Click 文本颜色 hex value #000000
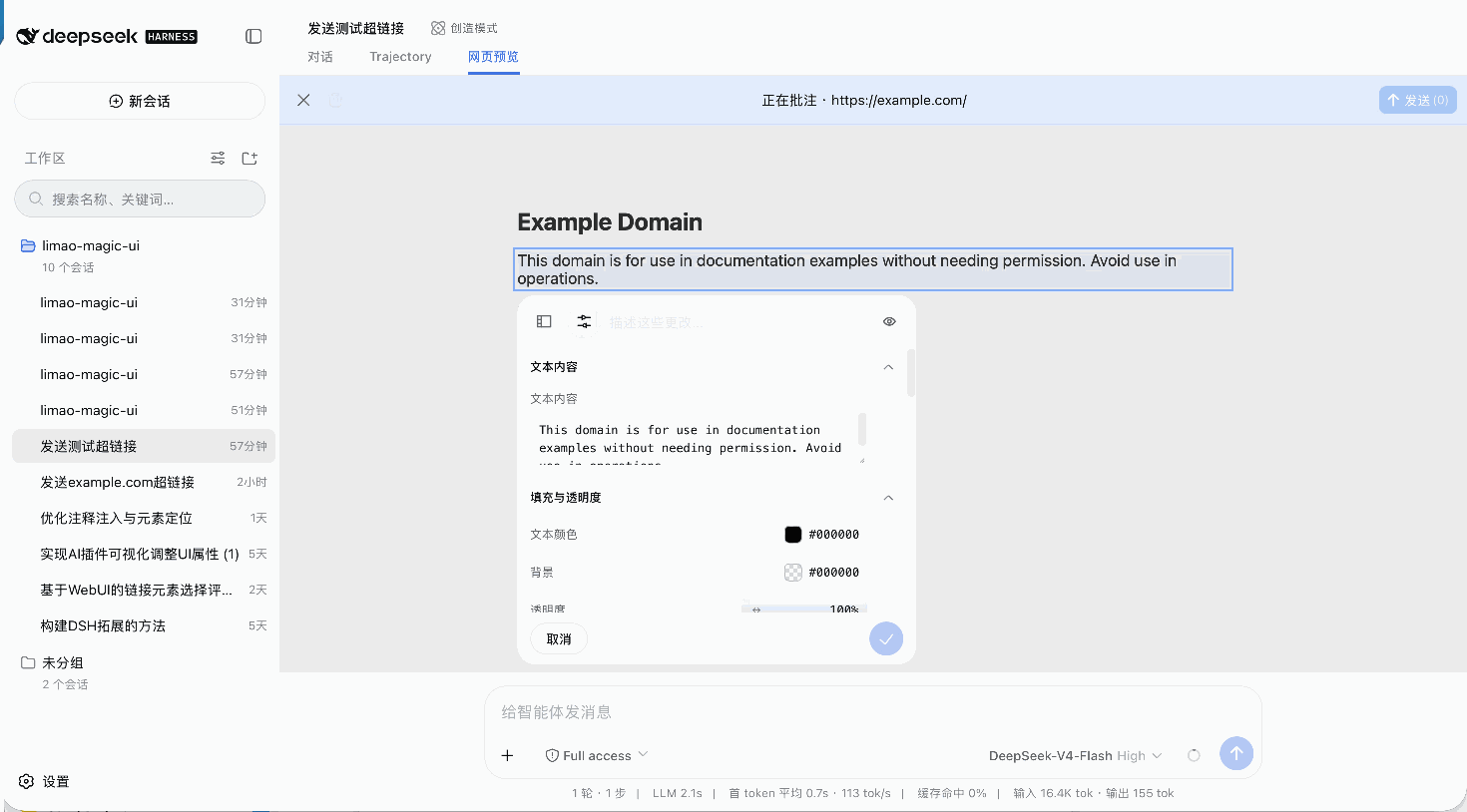Viewport: 1467px width, 812px height. pyautogui.click(x=834, y=535)
